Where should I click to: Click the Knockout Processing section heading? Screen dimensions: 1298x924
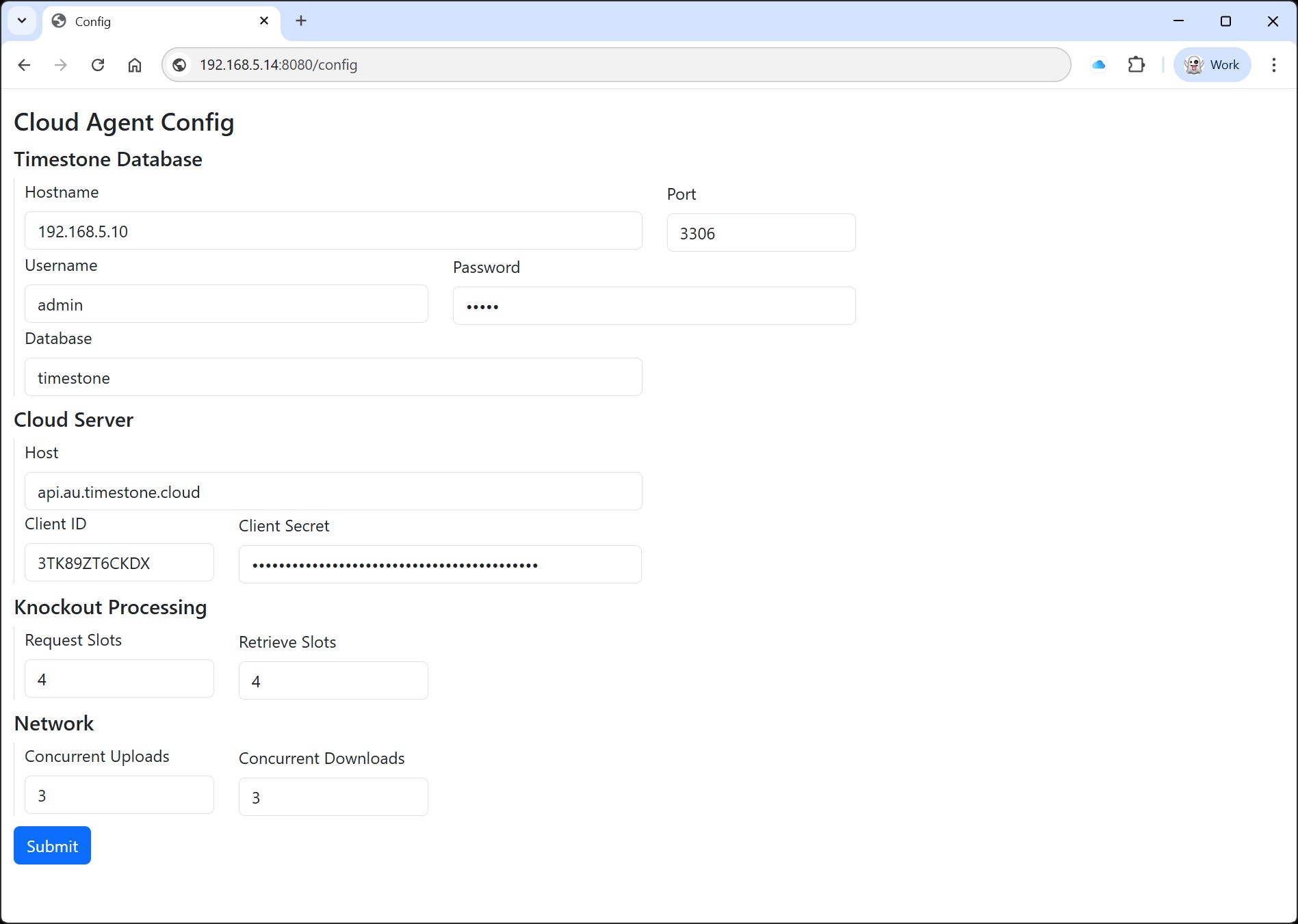click(110, 607)
